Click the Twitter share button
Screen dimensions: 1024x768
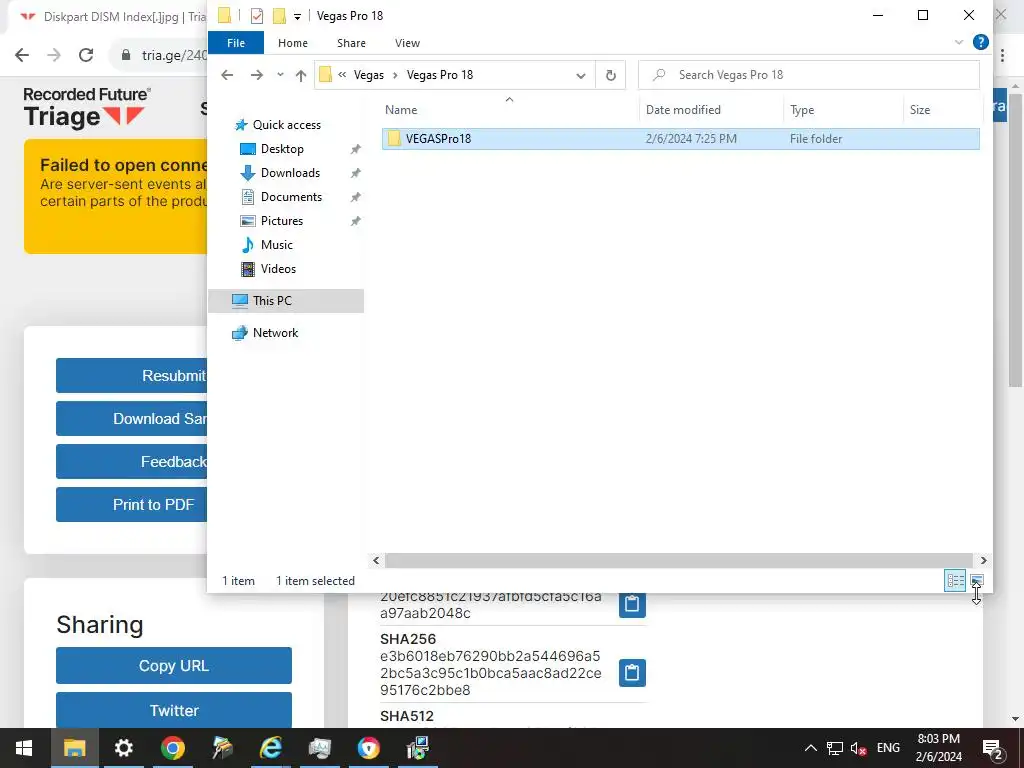click(x=174, y=710)
